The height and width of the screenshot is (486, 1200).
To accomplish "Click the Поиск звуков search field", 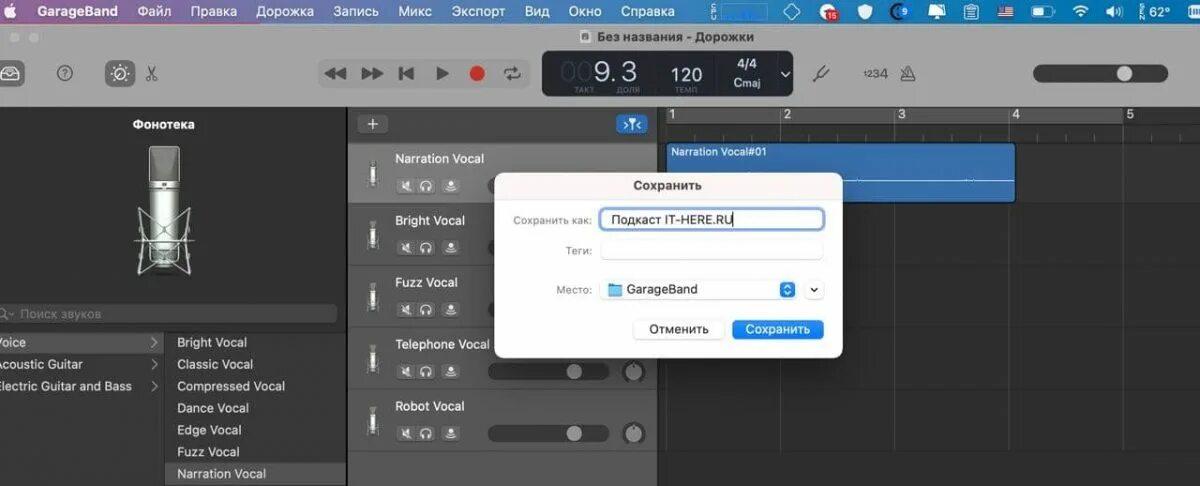I will (x=168, y=314).
